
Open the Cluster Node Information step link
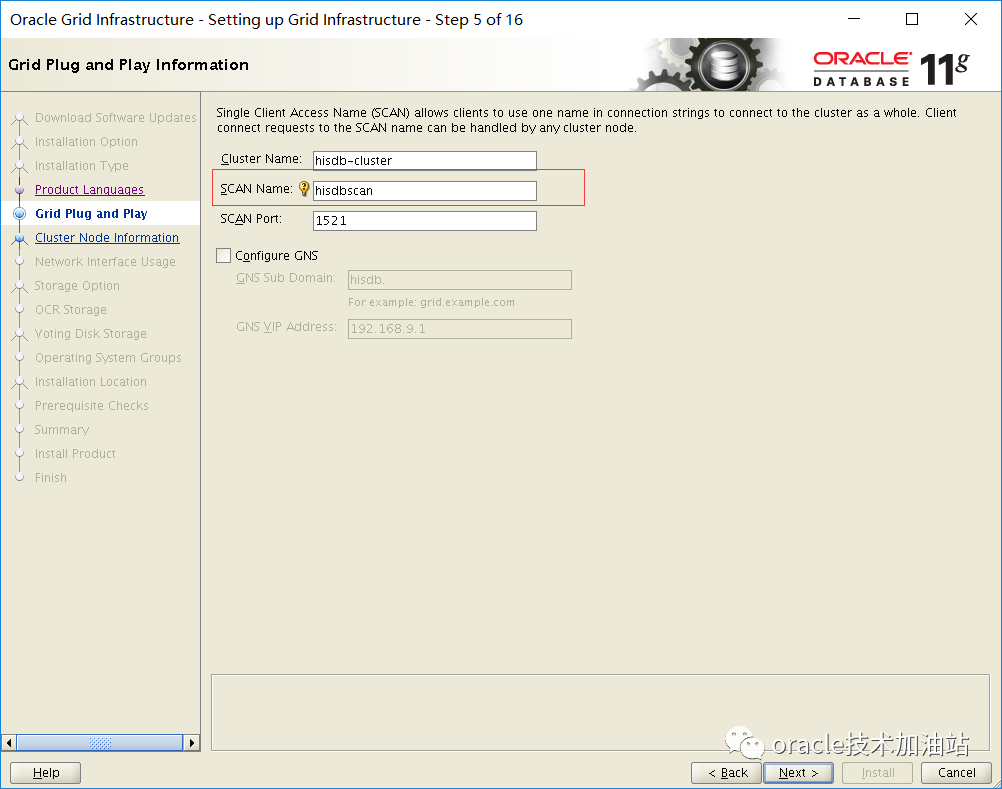pyautogui.click(x=107, y=238)
